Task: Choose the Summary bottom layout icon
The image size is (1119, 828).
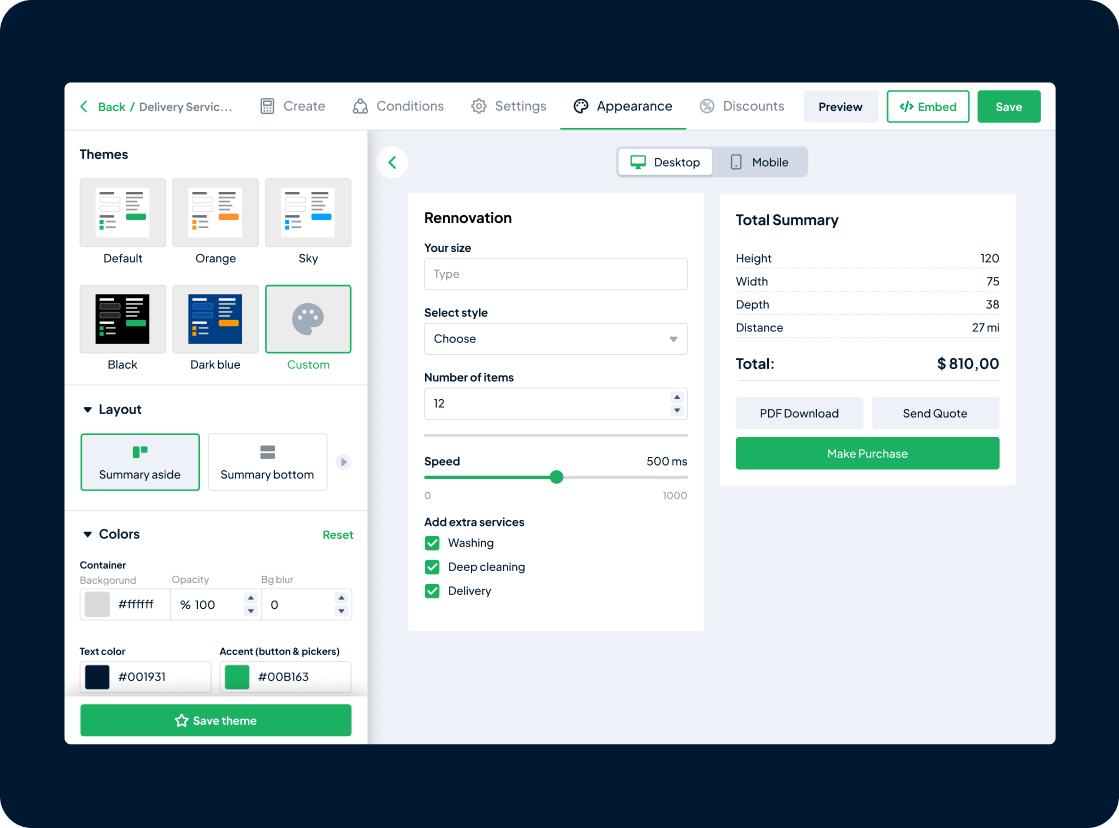Action: coord(267,452)
